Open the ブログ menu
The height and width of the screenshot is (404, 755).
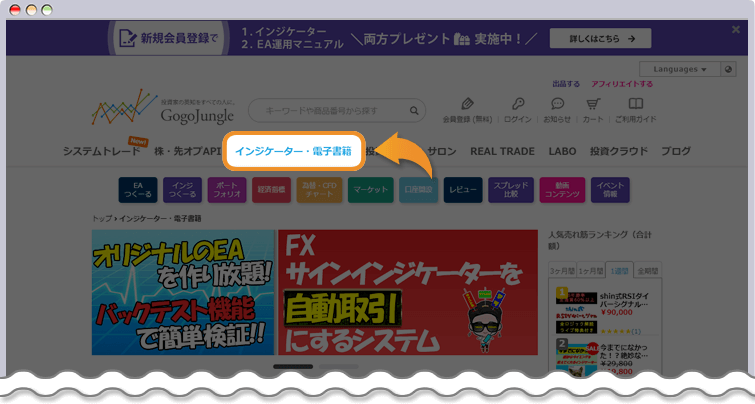pyautogui.click(x=676, y=151)
